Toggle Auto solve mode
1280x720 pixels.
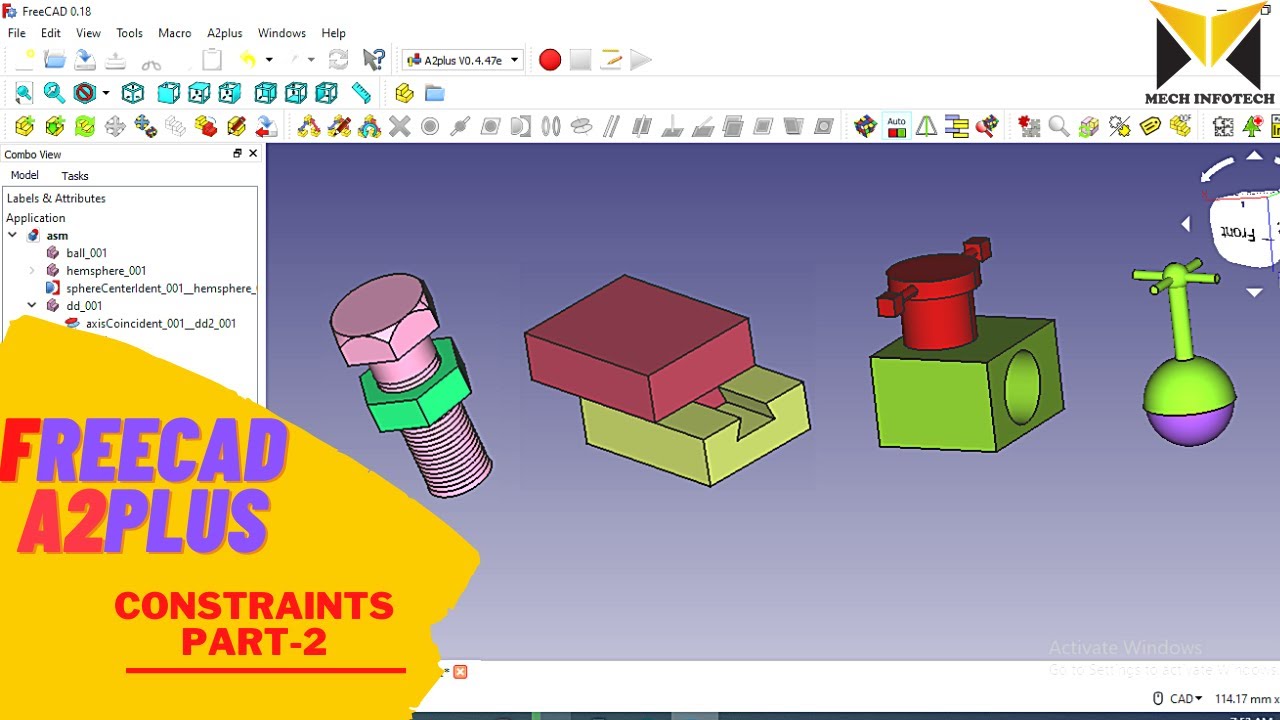(x=896, y=126)
